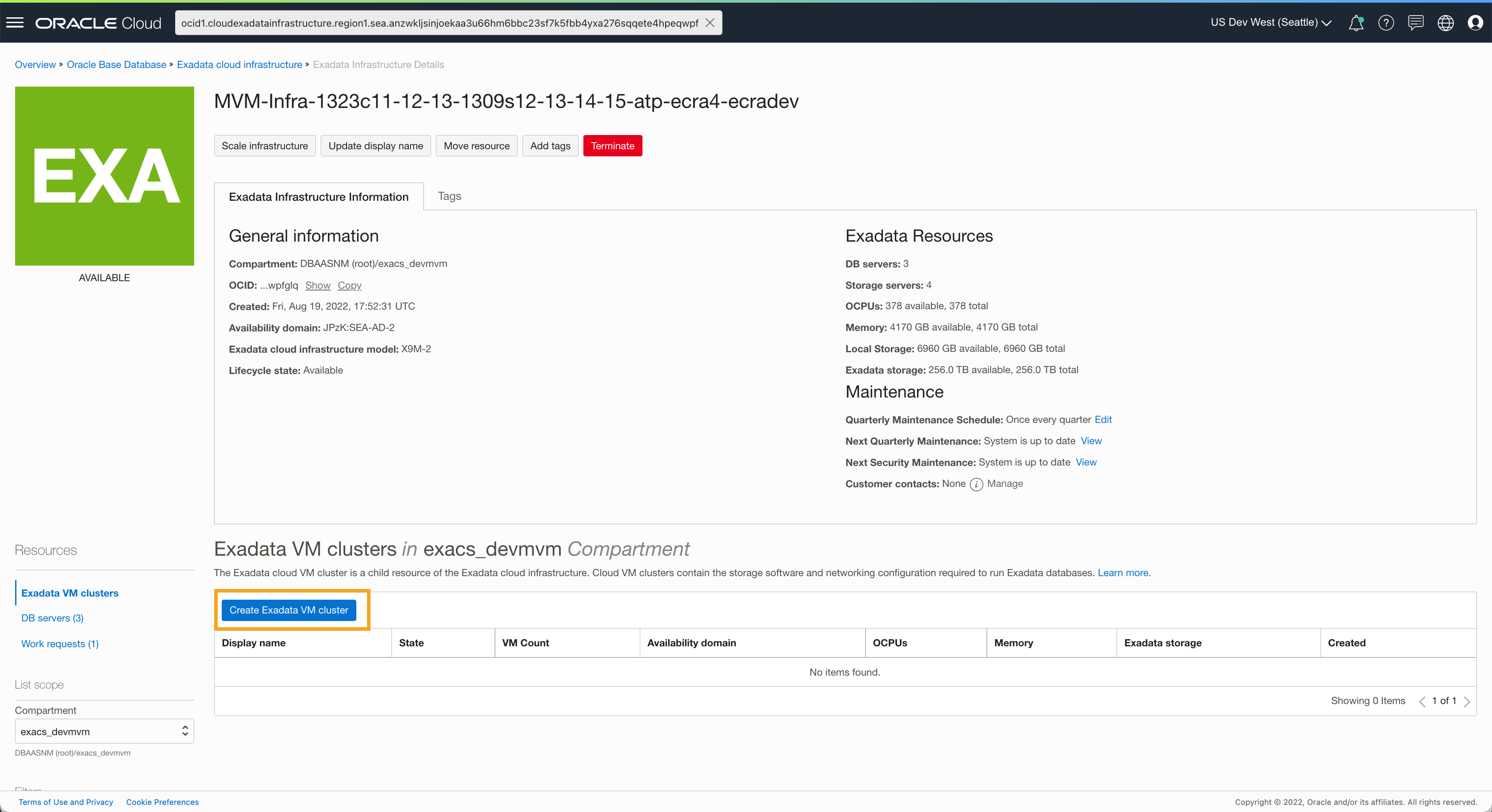Open the user profile avatar icon
This screenshot has height=812, width=1492.
pos(1475,23)
